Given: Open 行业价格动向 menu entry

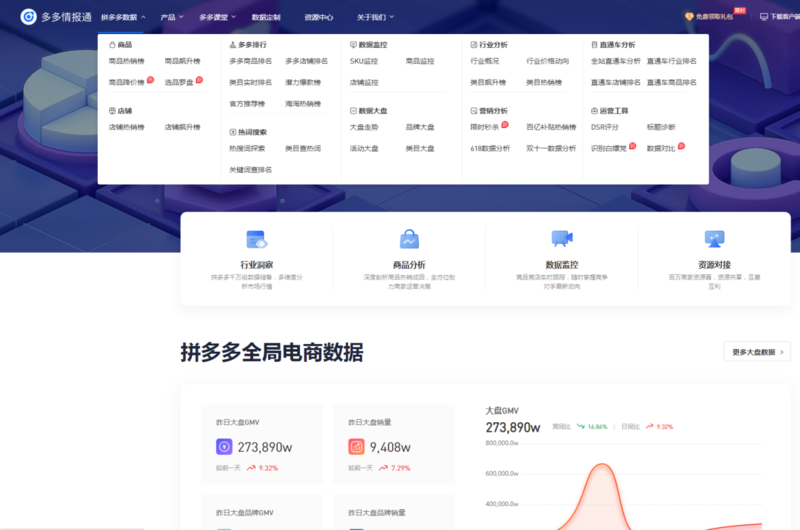Looking at the screenshot, I should click(547, 61).
